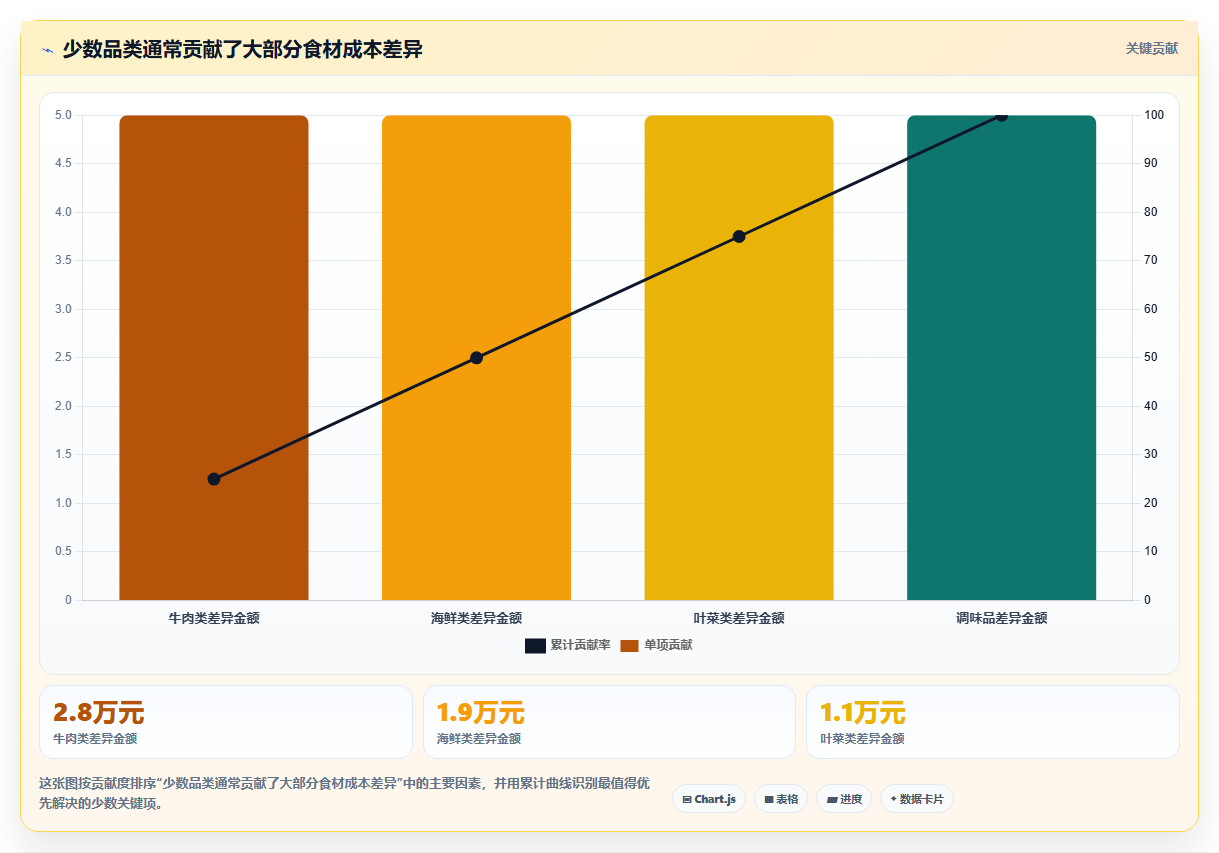Viewport: 1219px width, 853px height.
Task: Click the cumulative line point at 25
Action: pos(214,479)
